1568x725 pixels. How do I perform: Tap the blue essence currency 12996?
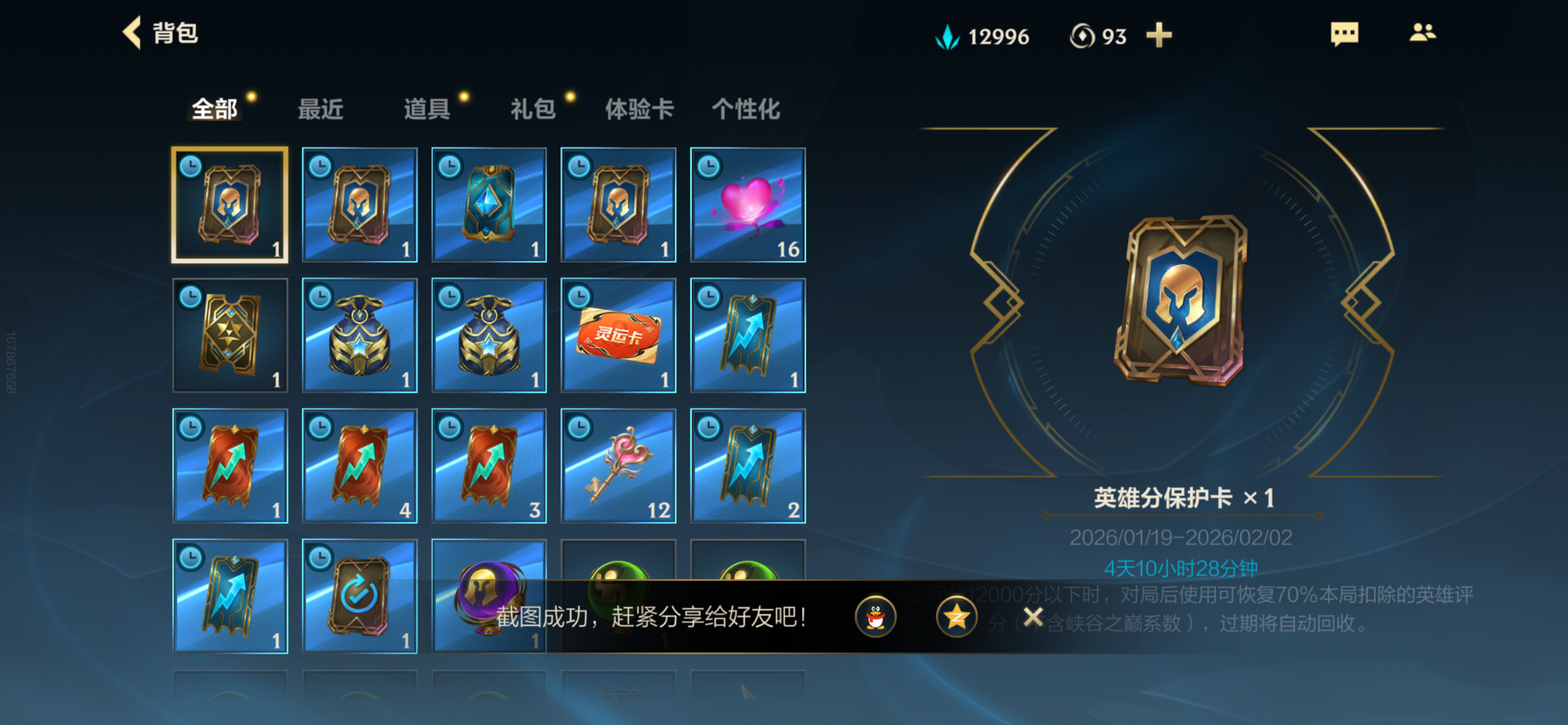pos(982,36)
